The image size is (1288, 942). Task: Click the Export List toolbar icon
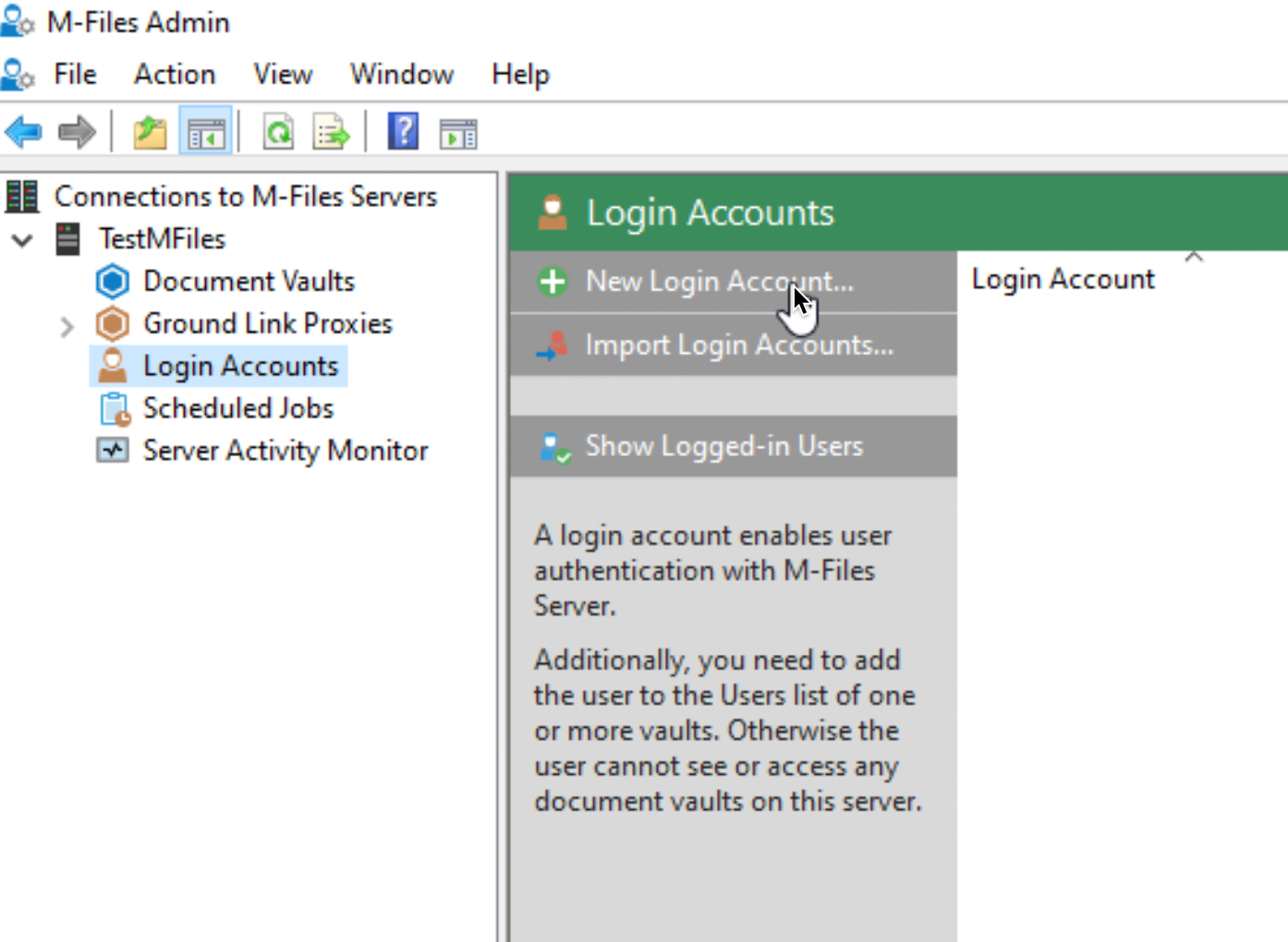[x=331, y=133]
